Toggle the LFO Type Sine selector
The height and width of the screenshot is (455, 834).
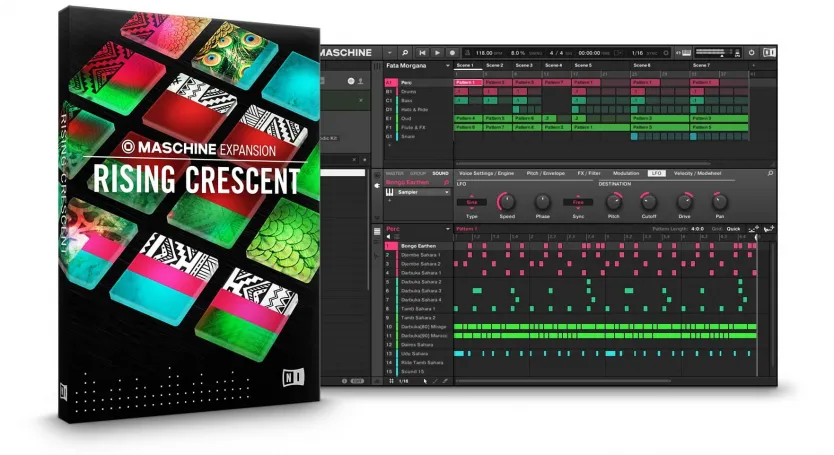click(x=472, y=201)
